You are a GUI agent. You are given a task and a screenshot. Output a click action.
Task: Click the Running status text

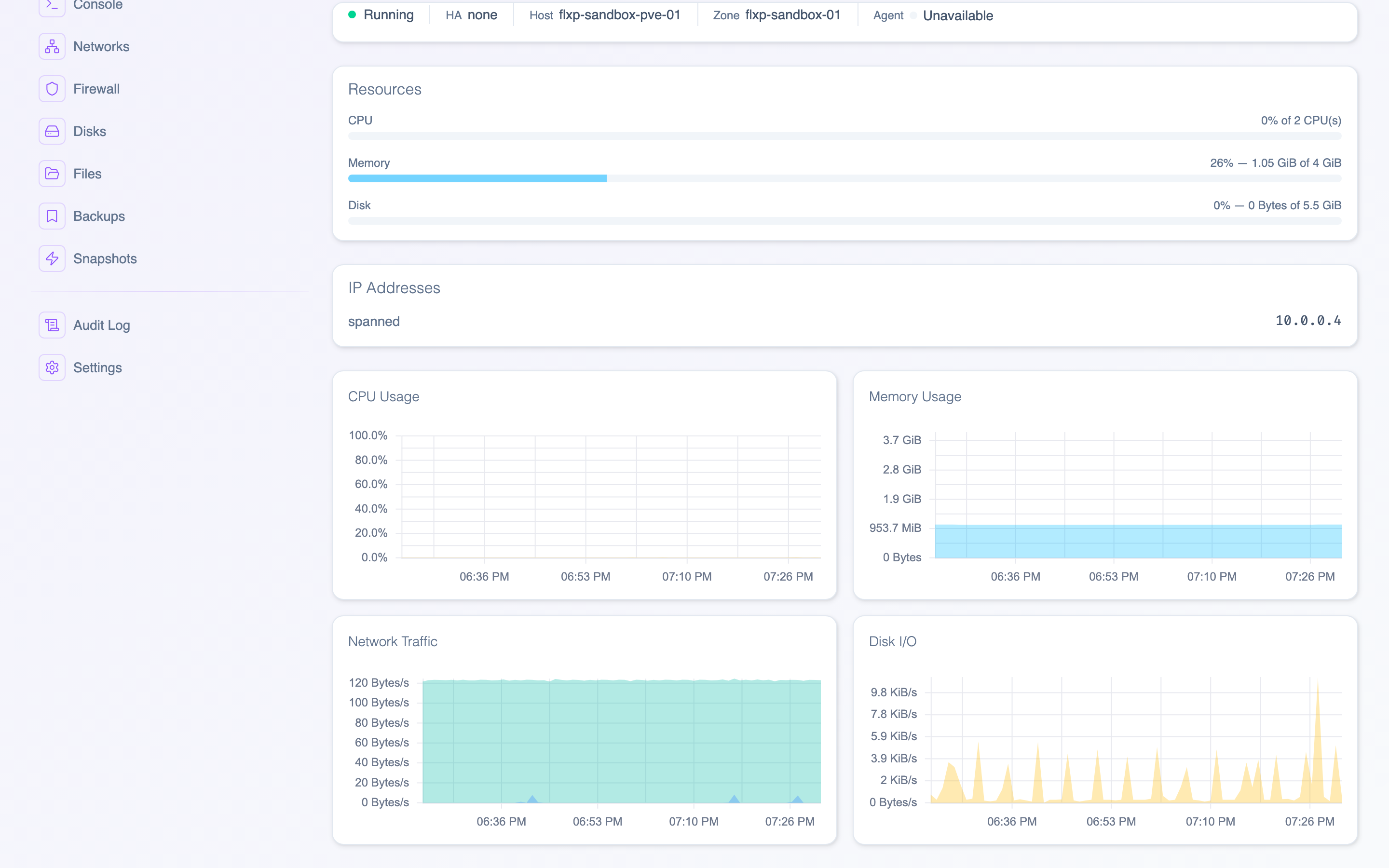[389, 15]
